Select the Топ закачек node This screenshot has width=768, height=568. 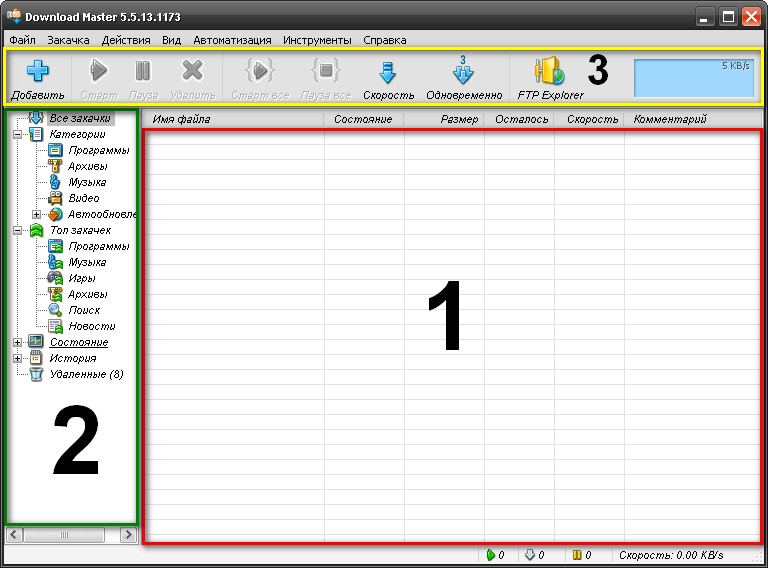tap(80, 230)
